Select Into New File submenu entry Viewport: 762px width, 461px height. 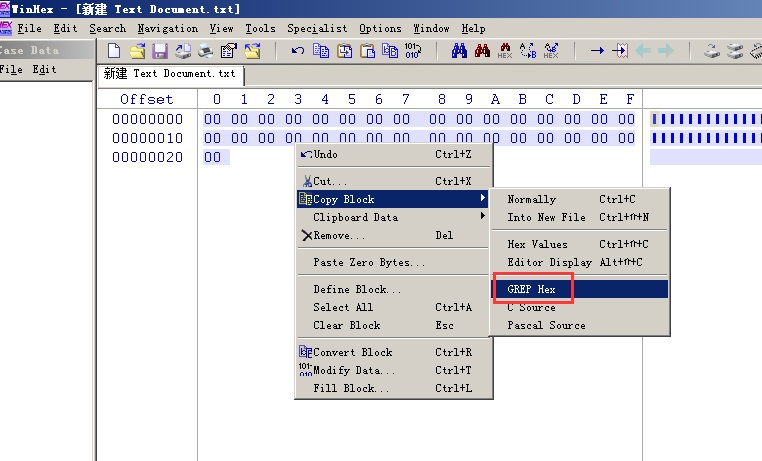pyautogui.click(x=580, y=217)
